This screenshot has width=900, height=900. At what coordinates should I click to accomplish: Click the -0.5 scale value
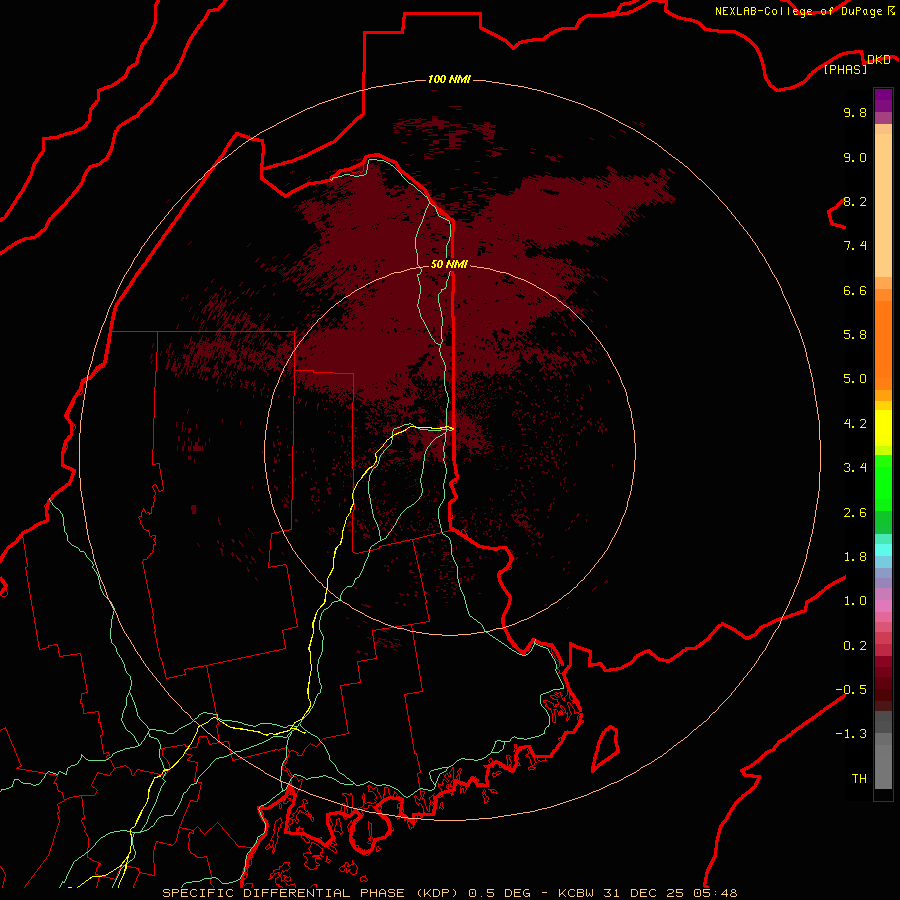(x=851, y=690)
